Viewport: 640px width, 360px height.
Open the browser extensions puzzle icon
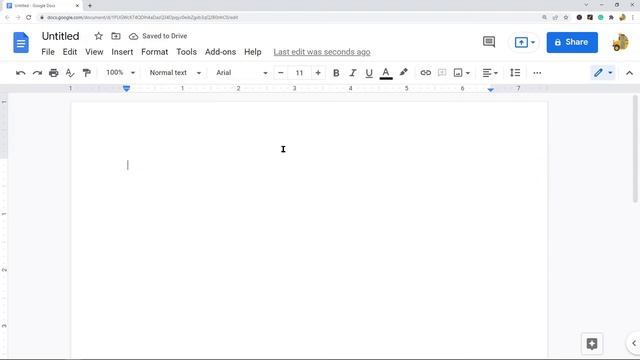pos(611,18)
